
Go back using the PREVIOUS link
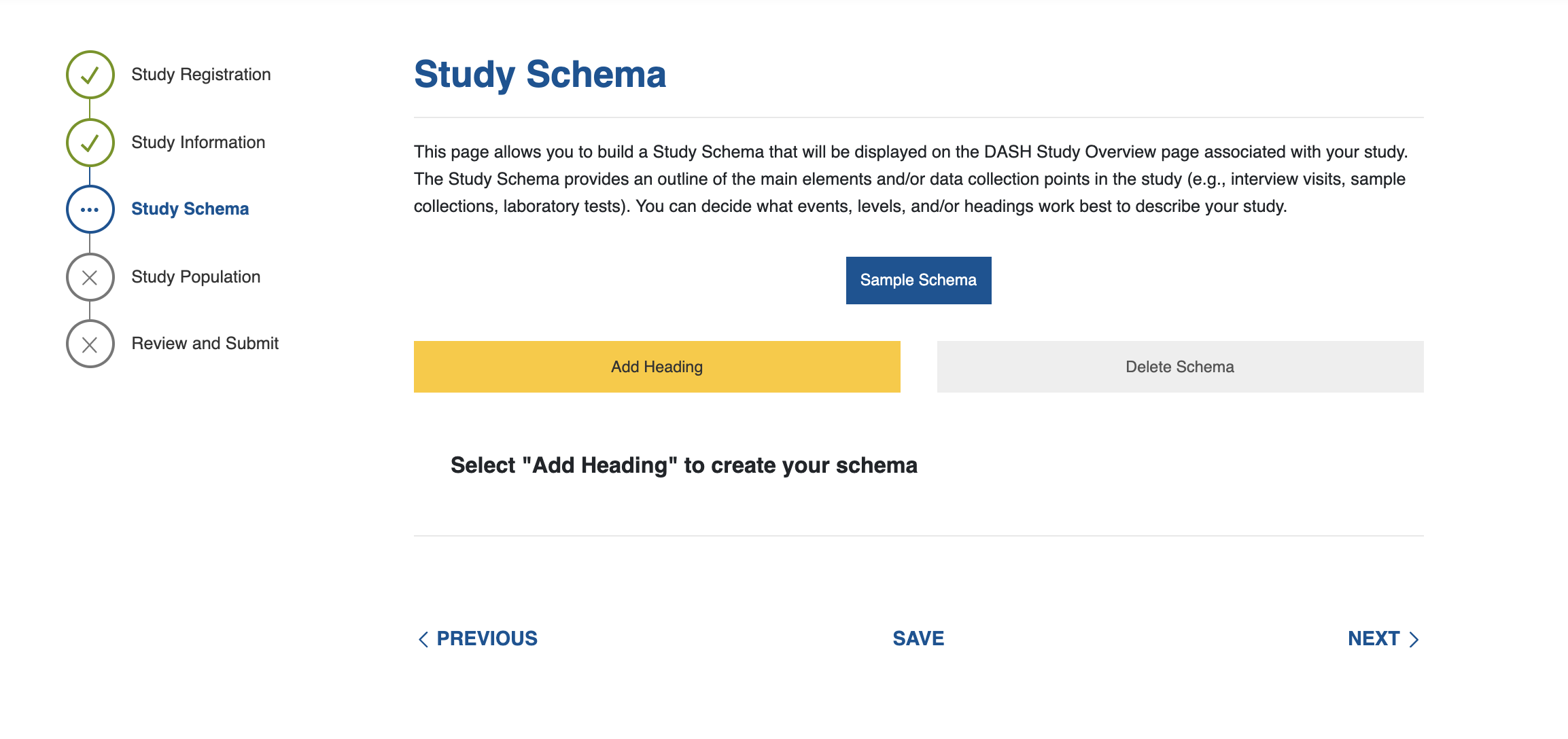[x=487, y=638]
